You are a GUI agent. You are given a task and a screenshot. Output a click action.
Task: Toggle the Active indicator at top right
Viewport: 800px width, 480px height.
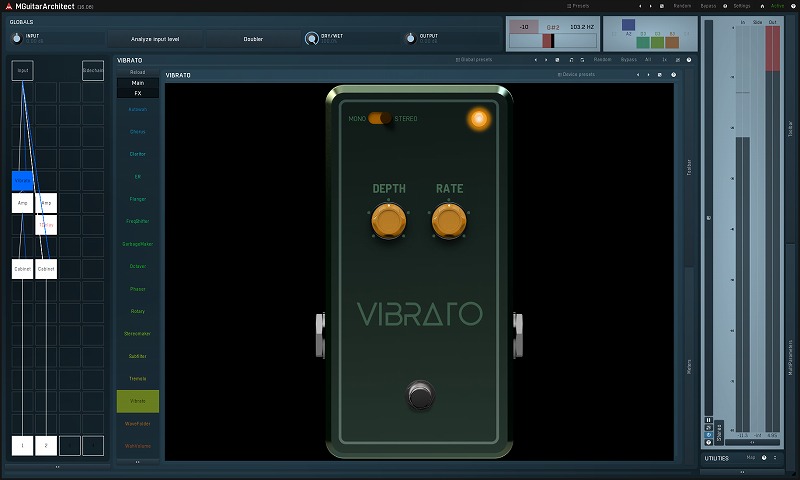coord(777,5)
